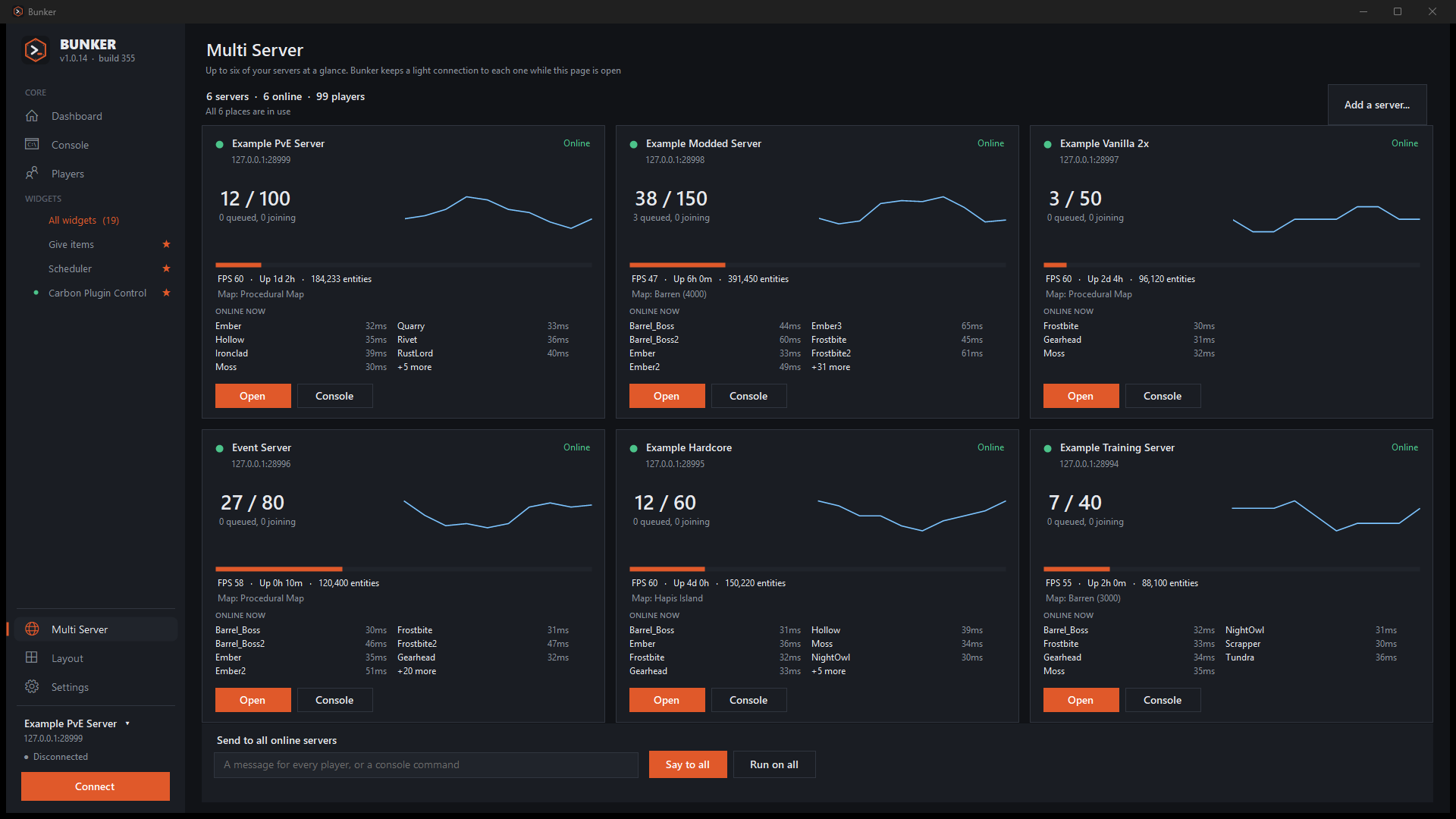Select All widgets (19) in sidebar
This screenshot has height=819, width=1456.
tap(83, 220)
